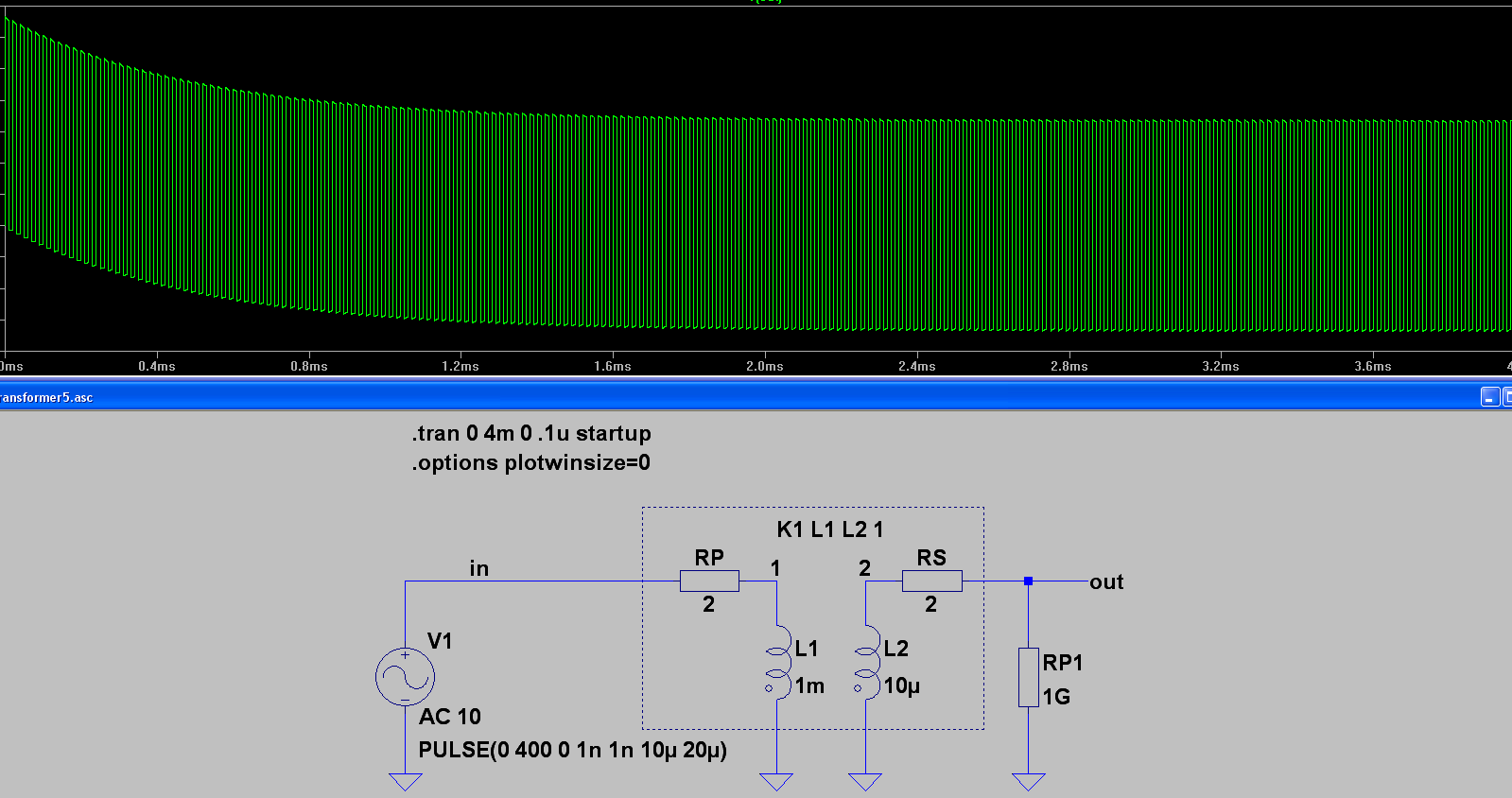
Task: Click the 1G resistance value
Action: 1056,697
